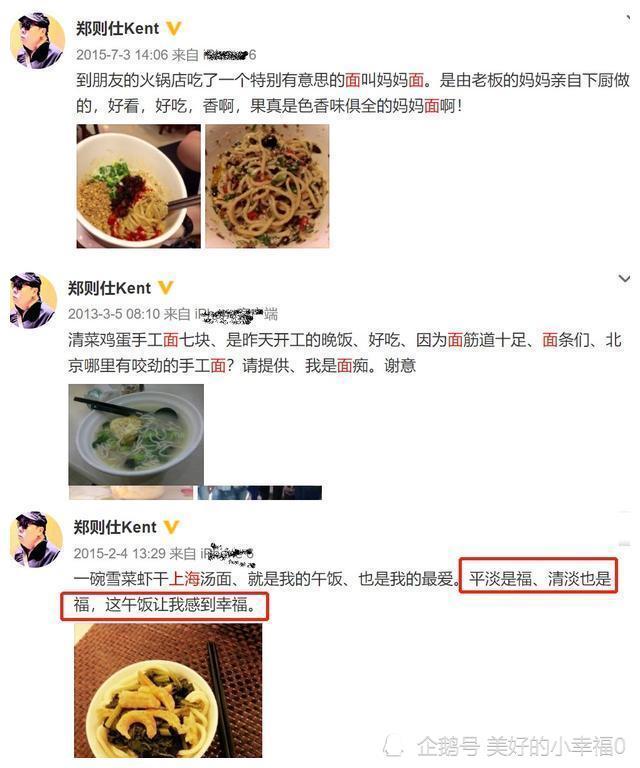
Task: Open username 郑则仕Kent on second post
Action: pos(110,288)
